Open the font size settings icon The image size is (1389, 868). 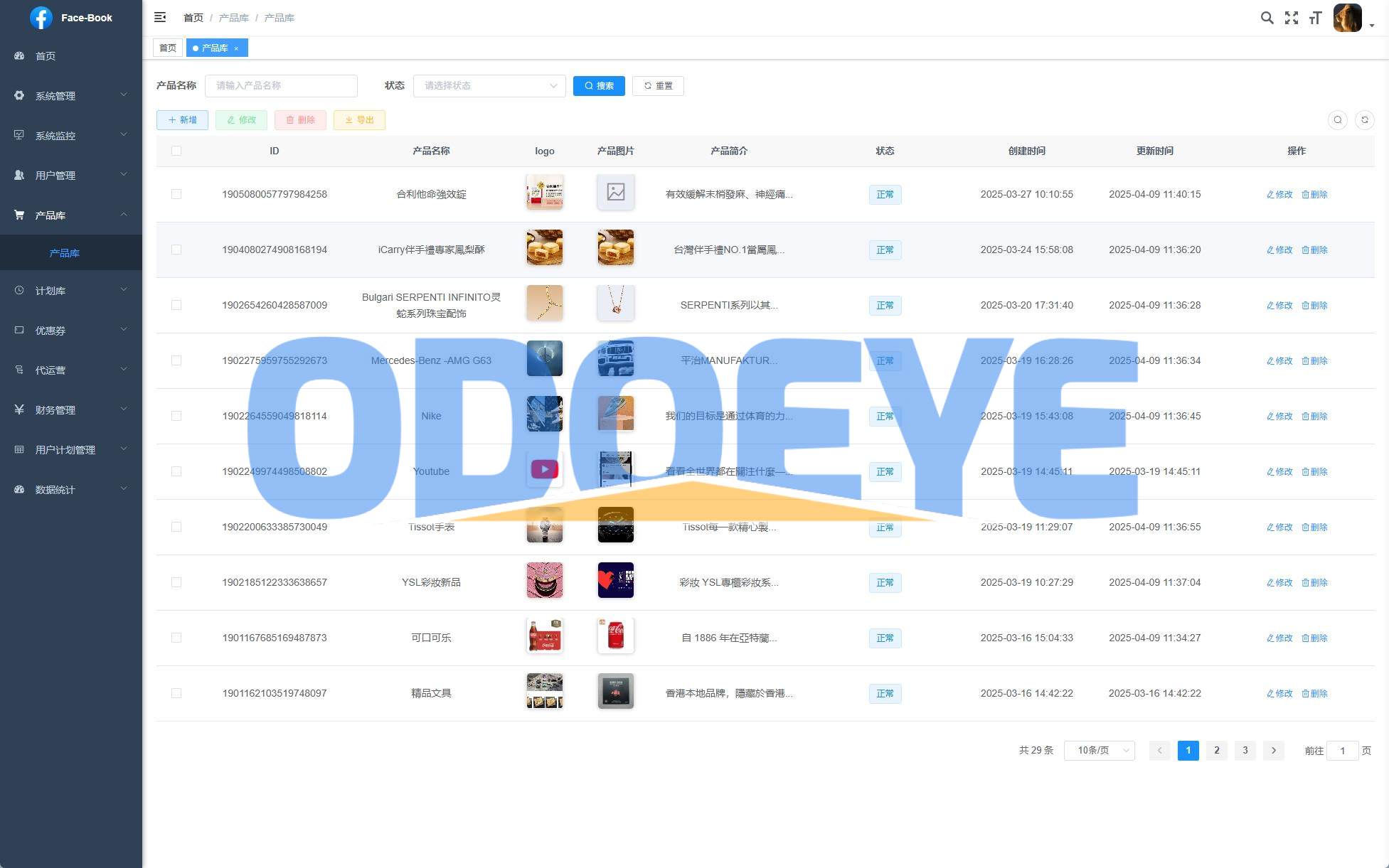click(x=1315, y=18)
